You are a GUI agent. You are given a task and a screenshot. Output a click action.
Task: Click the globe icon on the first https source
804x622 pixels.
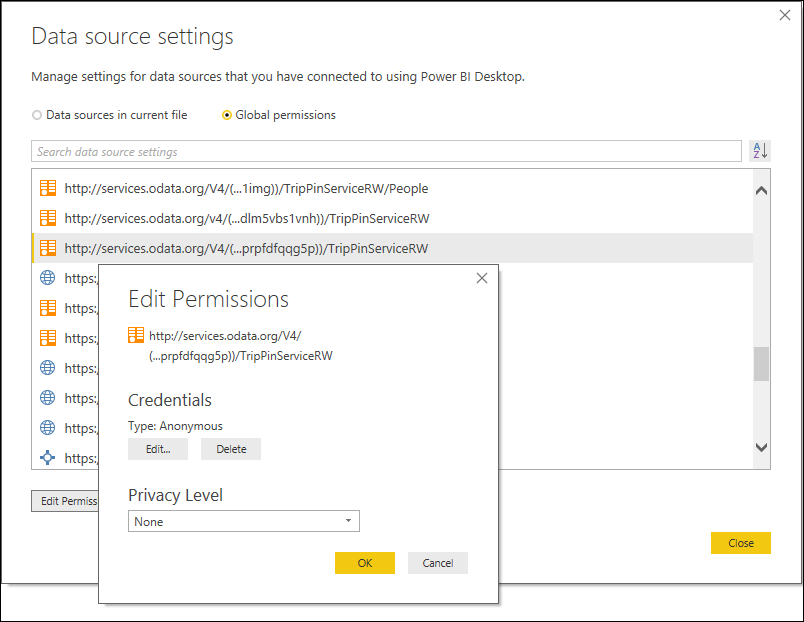(47, 278)
